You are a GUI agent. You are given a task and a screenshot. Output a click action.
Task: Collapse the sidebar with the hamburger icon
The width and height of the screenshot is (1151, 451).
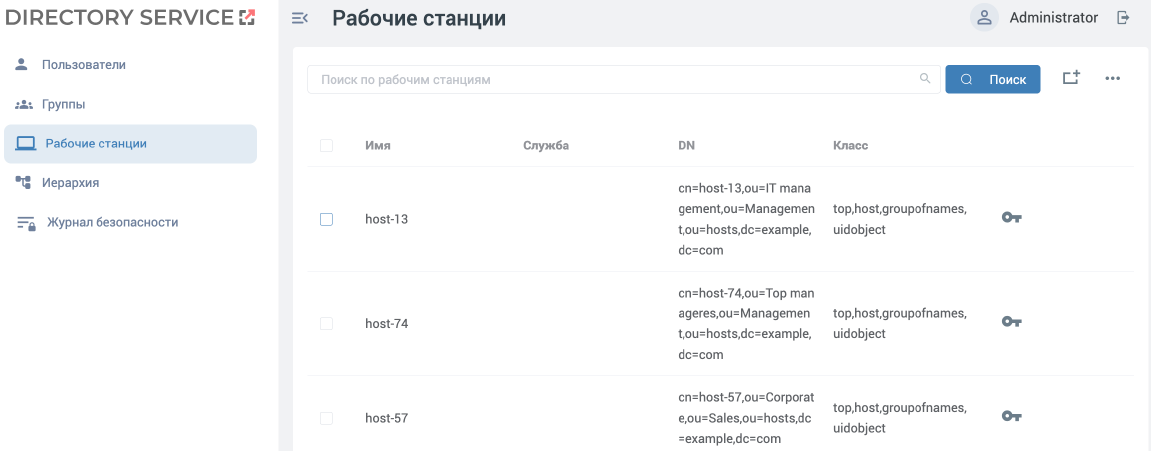(299, 18)
